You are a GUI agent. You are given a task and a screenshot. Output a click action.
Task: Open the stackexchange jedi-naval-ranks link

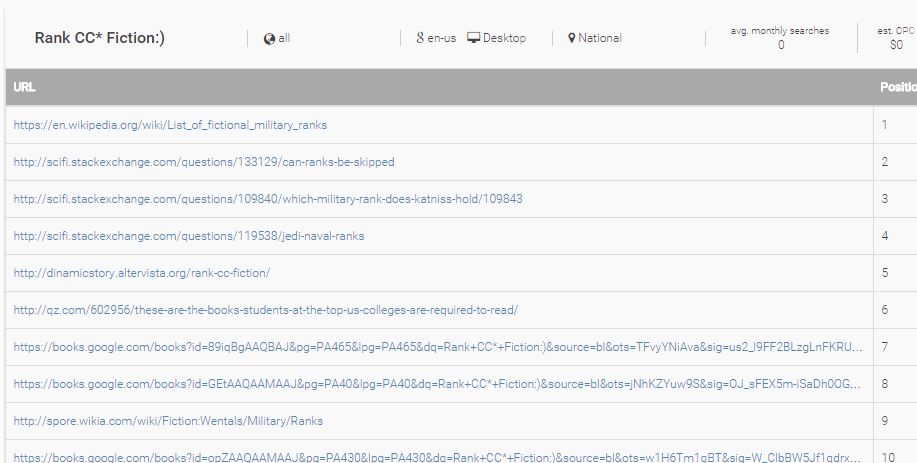[189, 236]
